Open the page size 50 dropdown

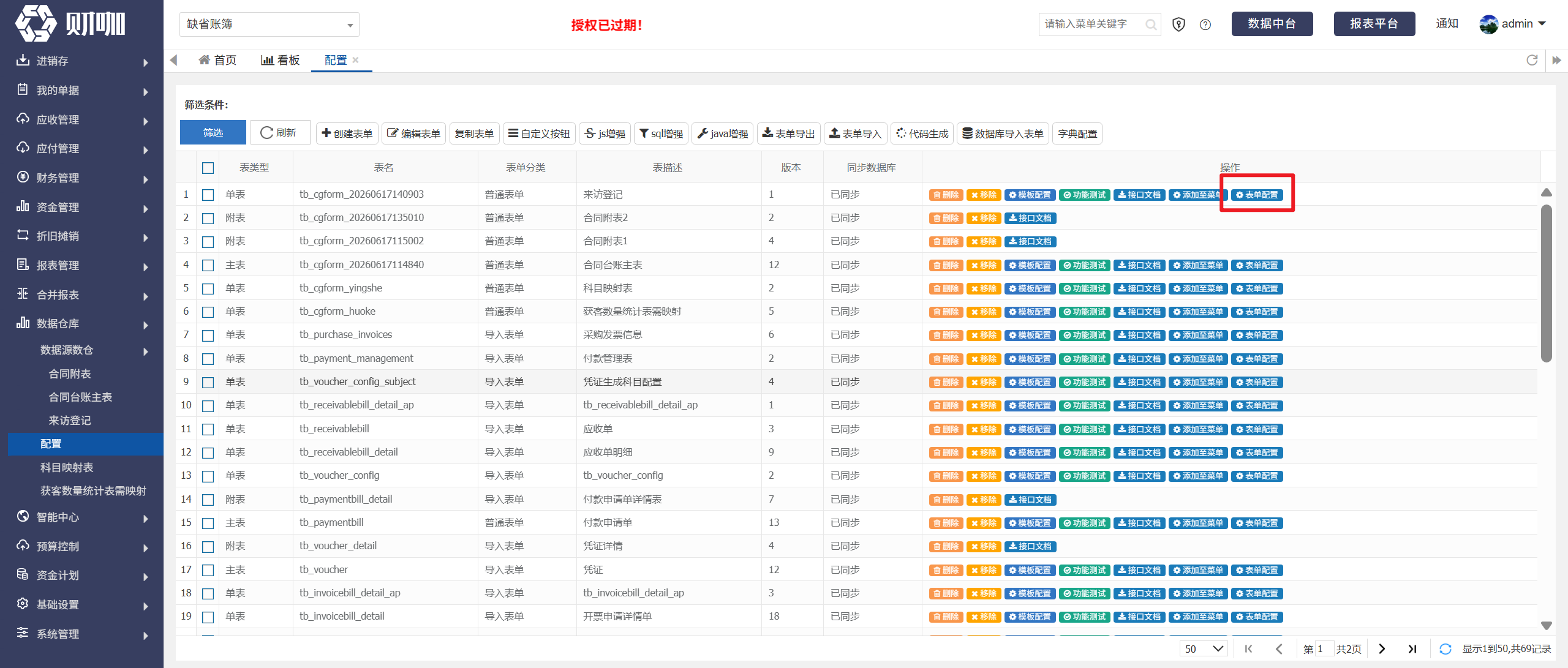tap(1204, 649)
